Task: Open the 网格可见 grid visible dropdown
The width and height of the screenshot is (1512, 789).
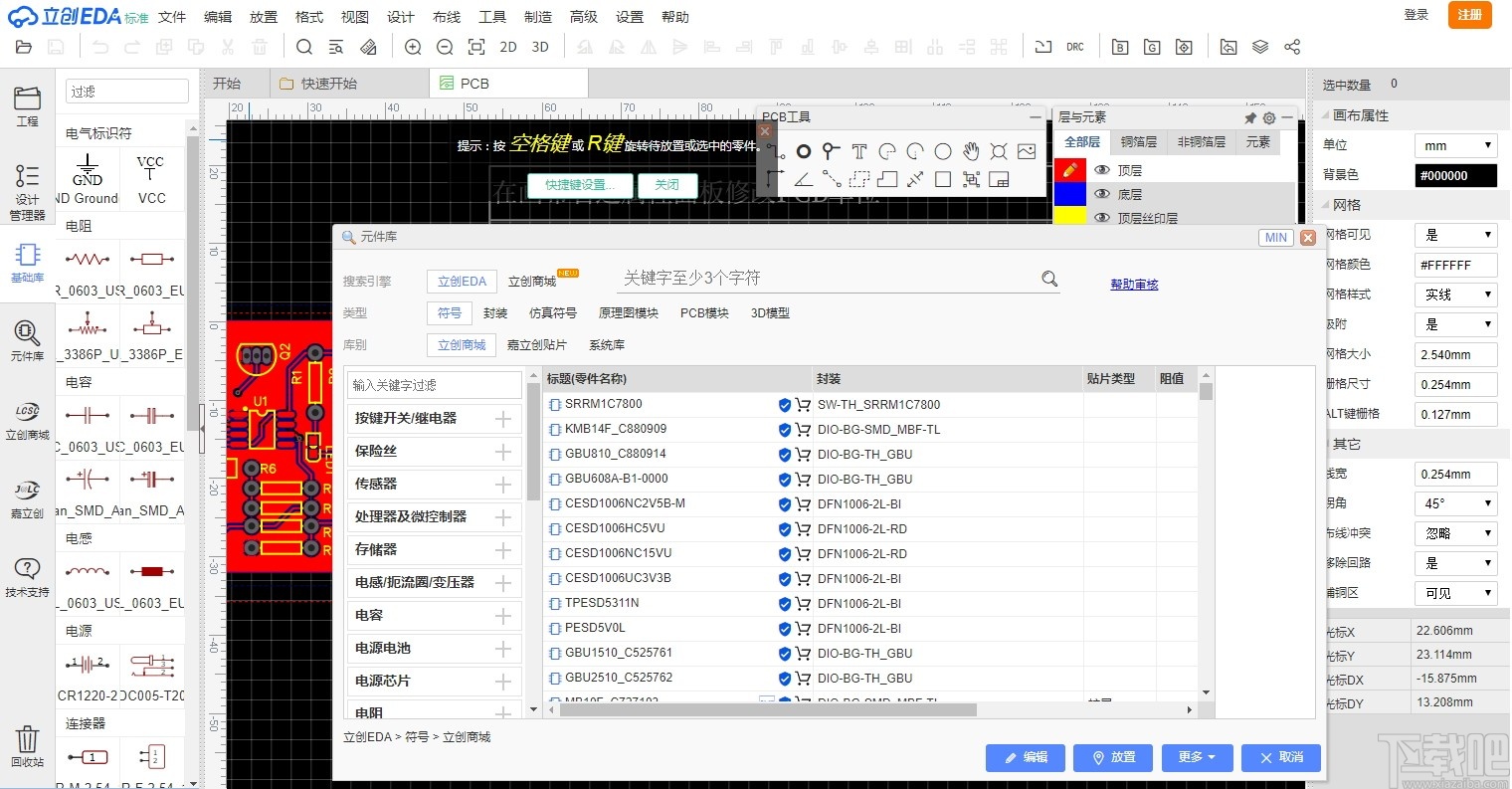Action: pos(1456,235)
